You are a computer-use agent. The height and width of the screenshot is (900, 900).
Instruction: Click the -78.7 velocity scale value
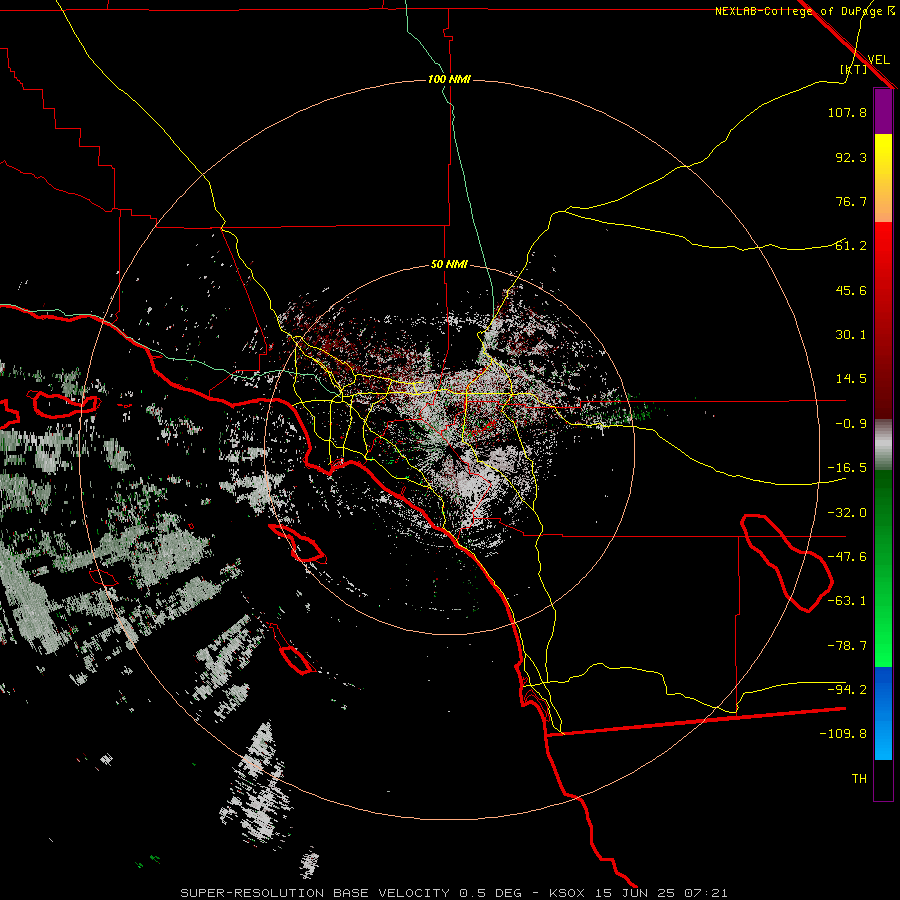click(847, 646)
